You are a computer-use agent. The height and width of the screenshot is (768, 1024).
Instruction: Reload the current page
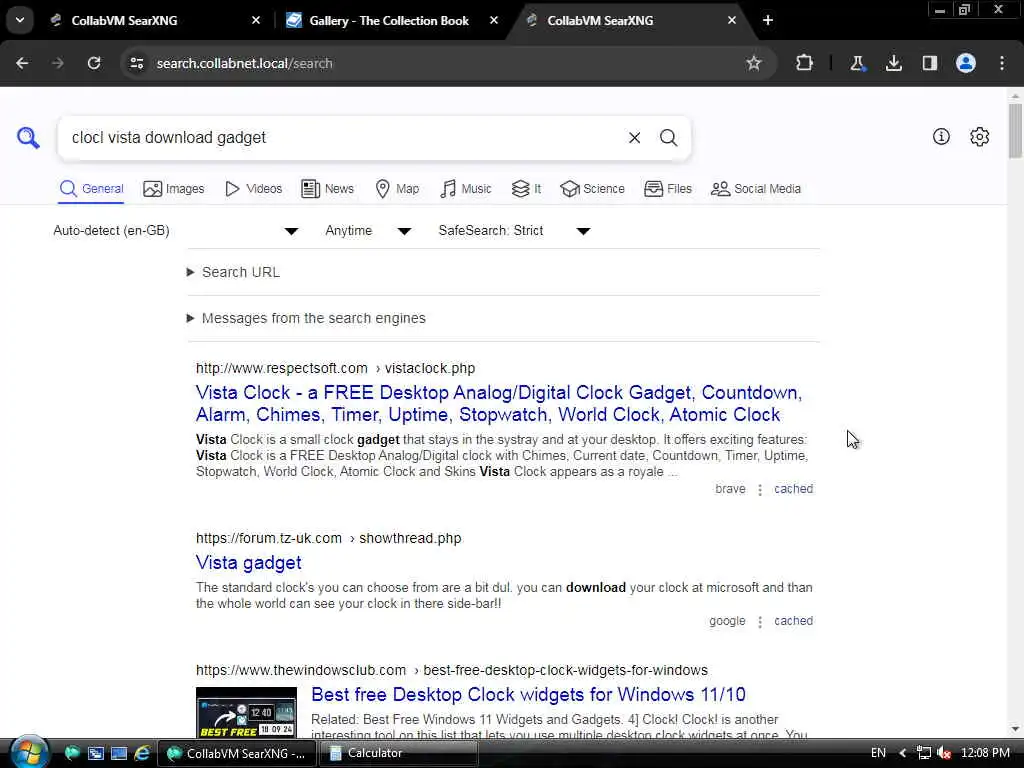click(x=94, y=63)
